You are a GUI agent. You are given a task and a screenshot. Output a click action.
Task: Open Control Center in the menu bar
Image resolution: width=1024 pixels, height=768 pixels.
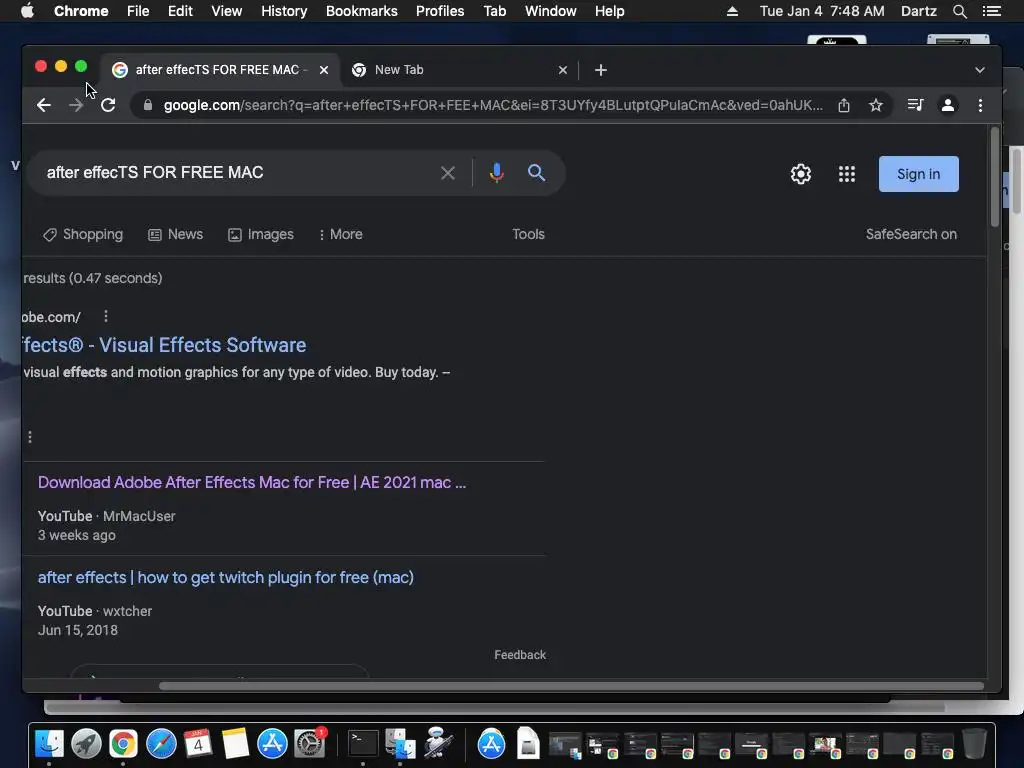pos(992,11)
